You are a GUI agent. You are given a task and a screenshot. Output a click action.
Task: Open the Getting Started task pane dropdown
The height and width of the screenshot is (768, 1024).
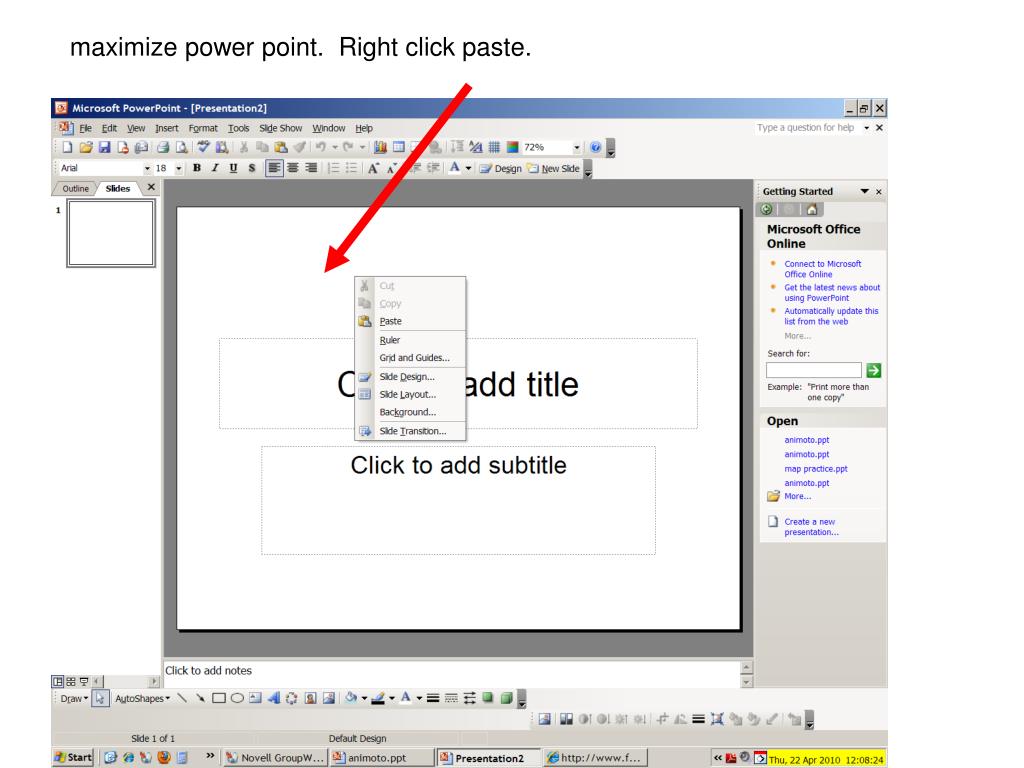(x=864, y=191)
